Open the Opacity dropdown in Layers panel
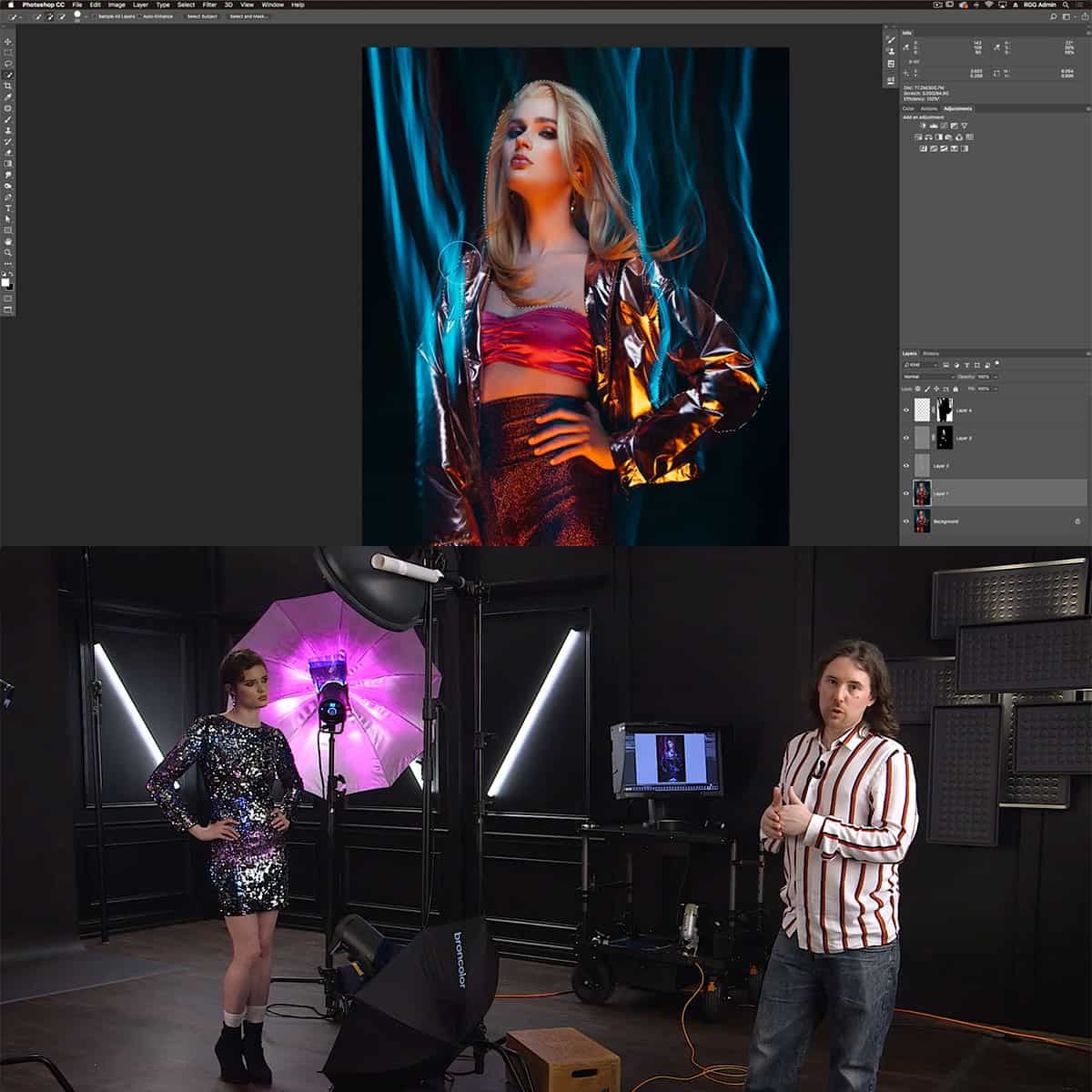 point(994,377)
